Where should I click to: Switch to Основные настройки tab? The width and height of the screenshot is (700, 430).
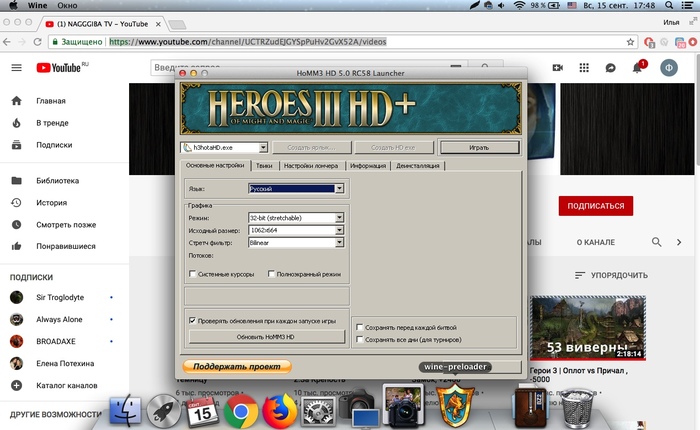pyautogui.click(x=215, y=165)
